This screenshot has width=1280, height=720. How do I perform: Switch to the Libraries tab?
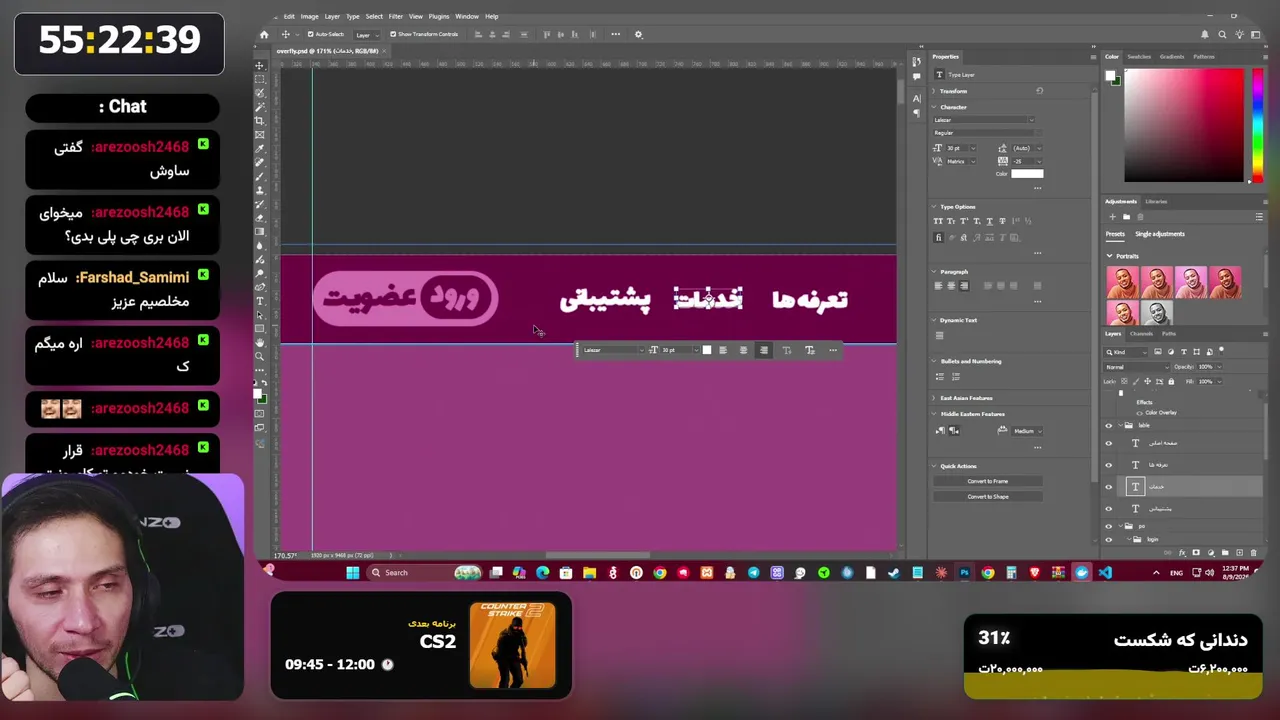click(1156, 202)
